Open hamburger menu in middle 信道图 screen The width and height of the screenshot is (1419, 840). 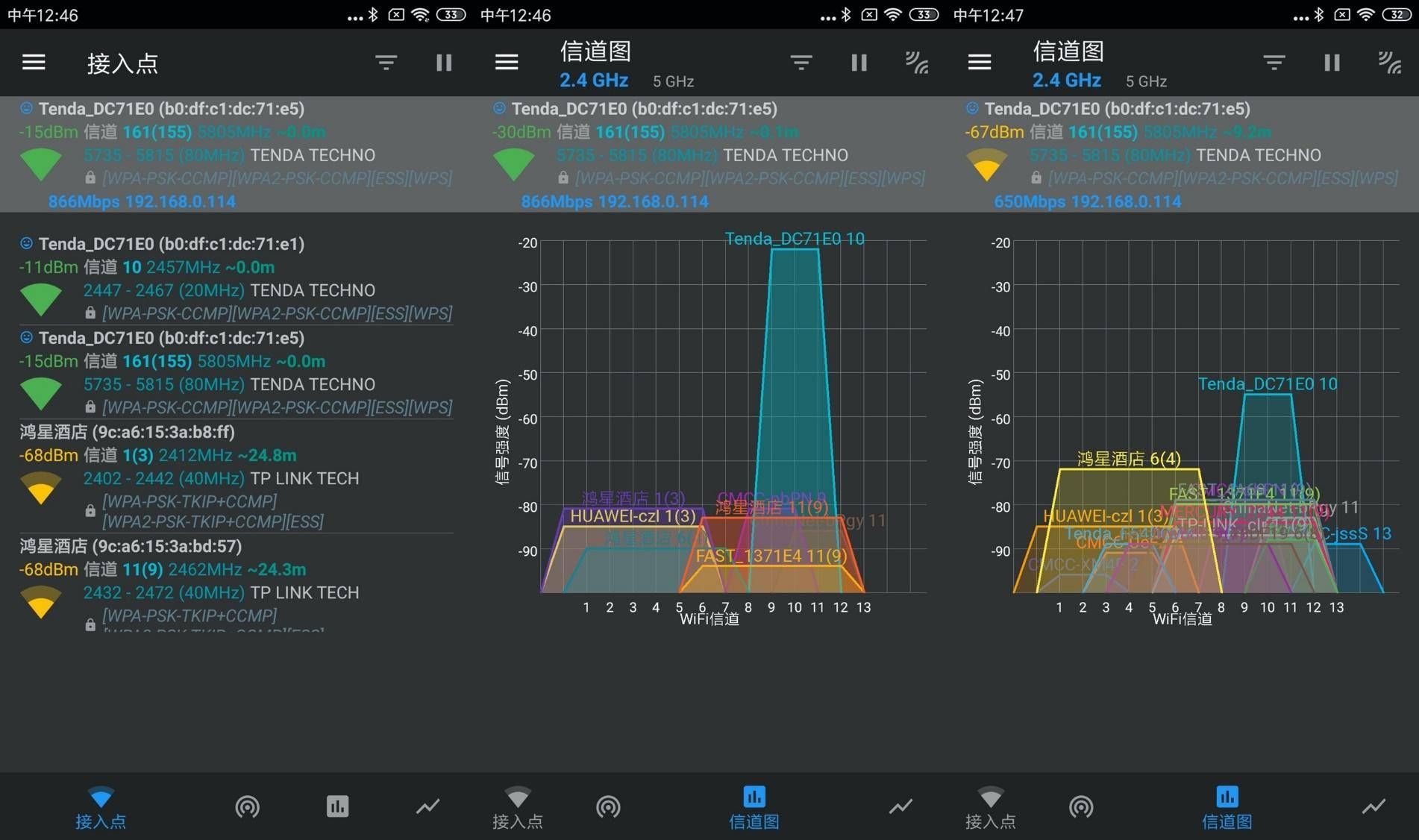click(x=507, y=63)
